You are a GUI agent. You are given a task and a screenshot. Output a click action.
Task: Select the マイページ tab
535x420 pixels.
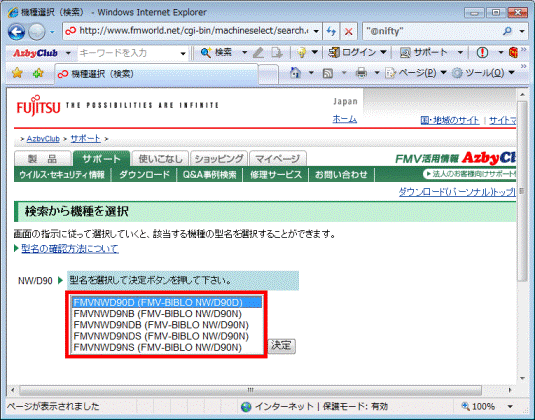click(277, 159)
